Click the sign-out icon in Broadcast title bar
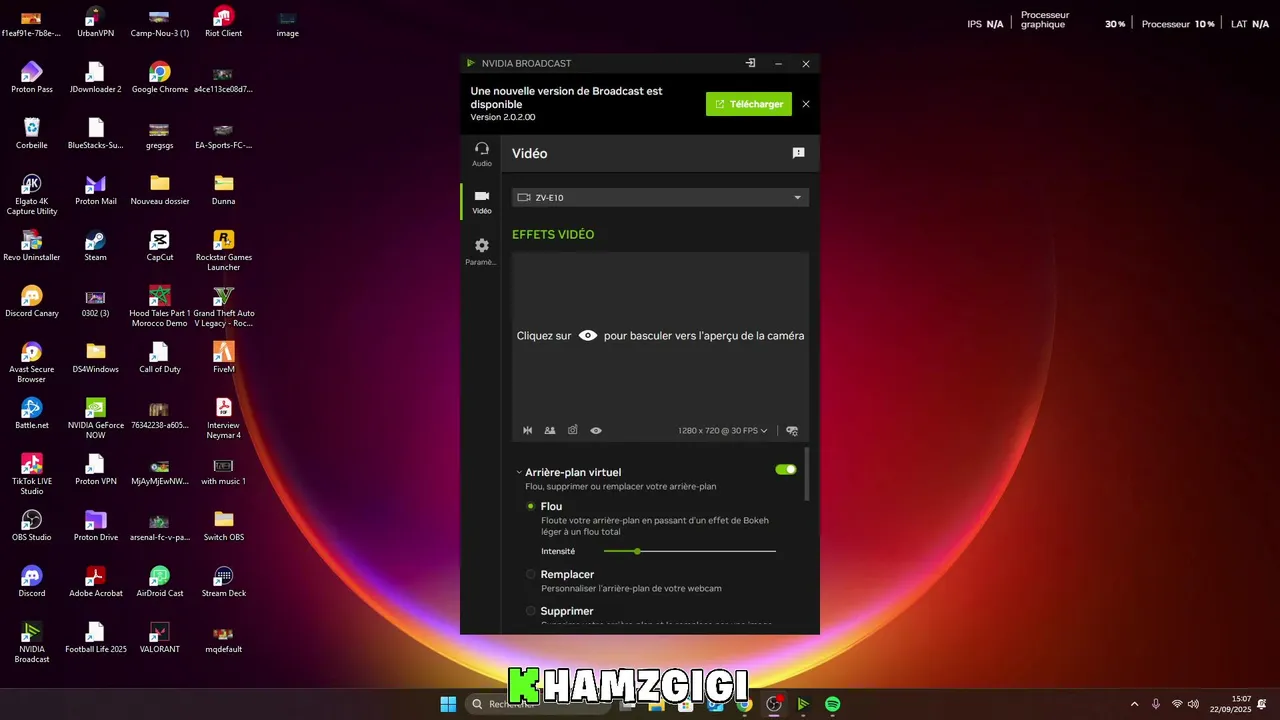This screenshot has height=720, width=1280. (x=750, y=63)
